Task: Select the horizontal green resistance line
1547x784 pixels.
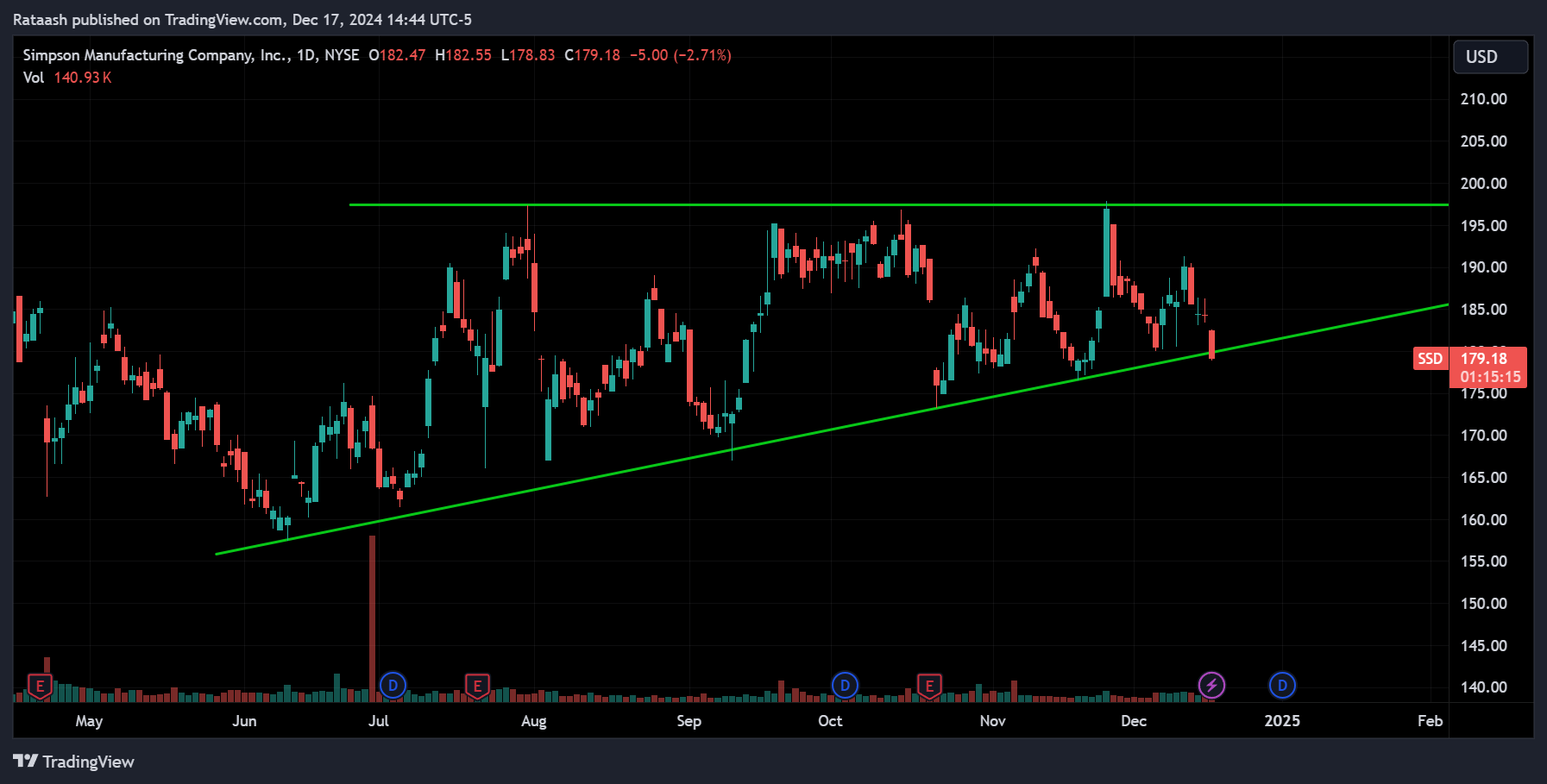Action: pos(897,205)
